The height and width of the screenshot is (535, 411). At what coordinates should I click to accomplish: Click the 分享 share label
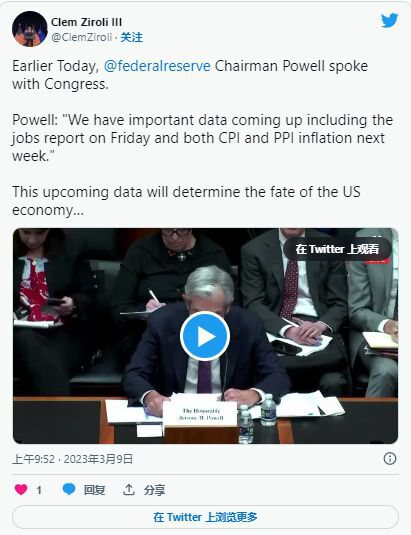pos(154,490)
